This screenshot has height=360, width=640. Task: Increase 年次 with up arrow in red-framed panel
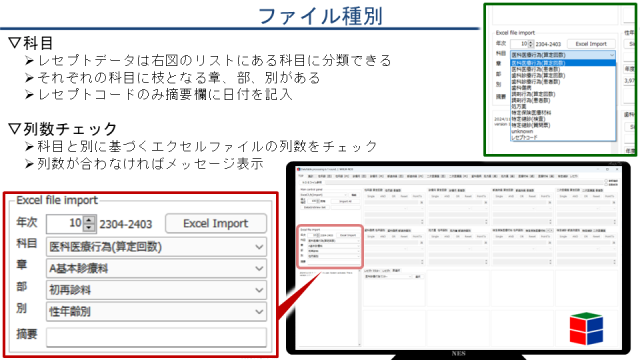pyautogui.click(x=89, y=220)
